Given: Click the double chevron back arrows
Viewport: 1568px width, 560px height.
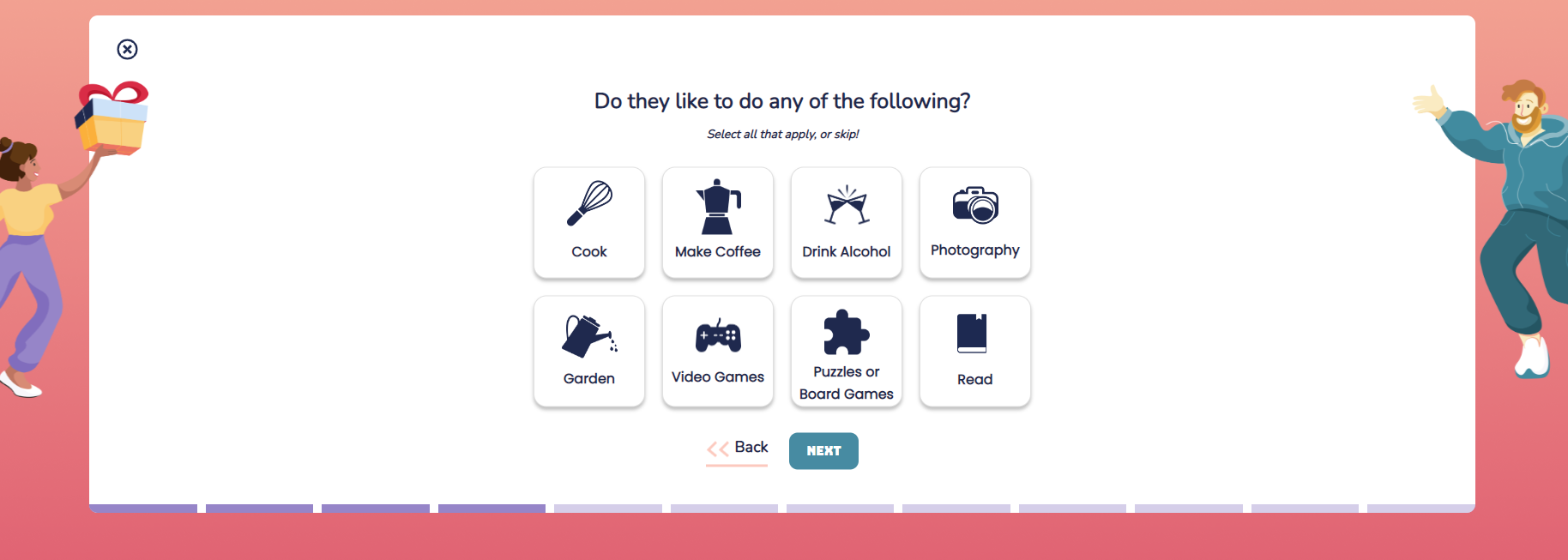Looking at the screenshot, I should (717, 449).
